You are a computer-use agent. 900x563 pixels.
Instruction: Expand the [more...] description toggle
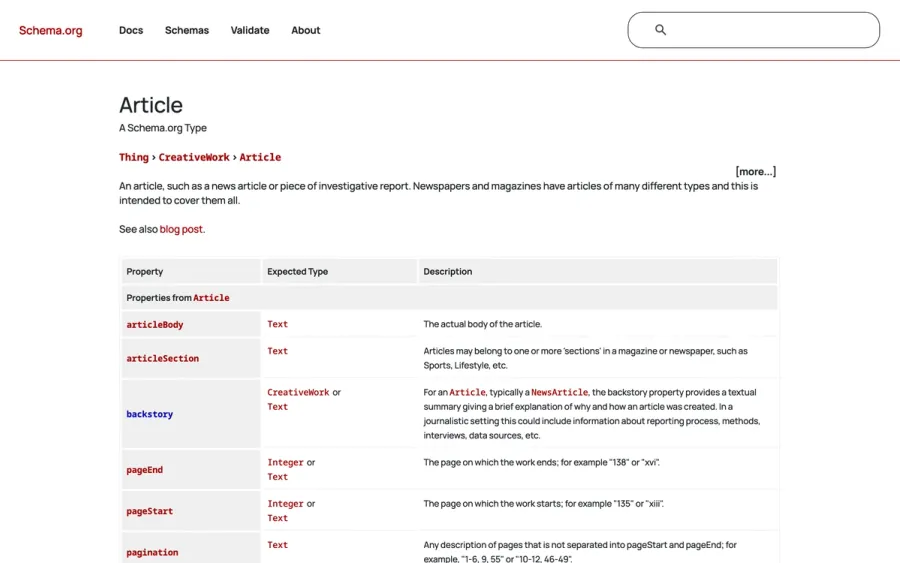(755, 172)
